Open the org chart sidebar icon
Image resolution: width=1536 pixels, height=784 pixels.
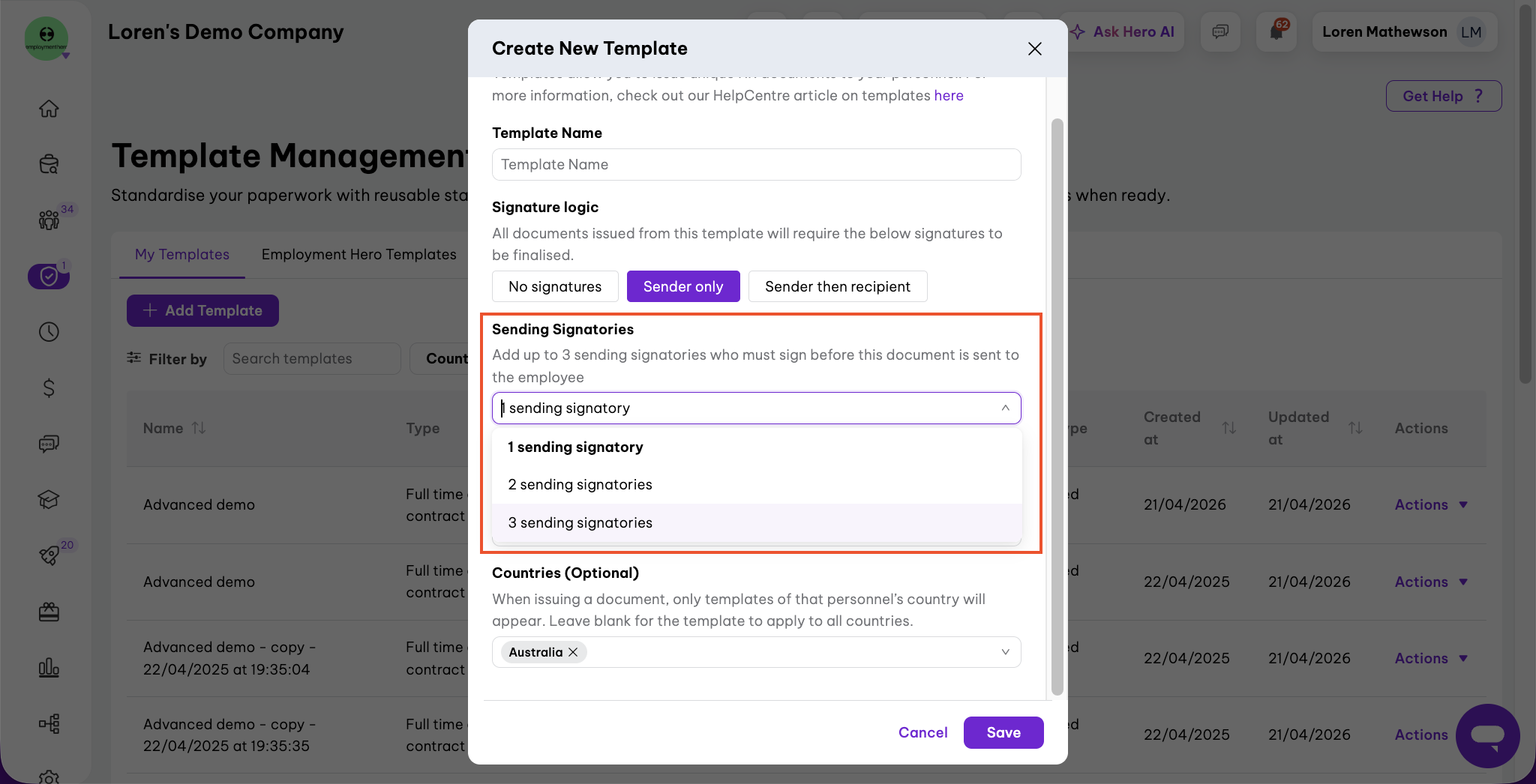point(49,723)
